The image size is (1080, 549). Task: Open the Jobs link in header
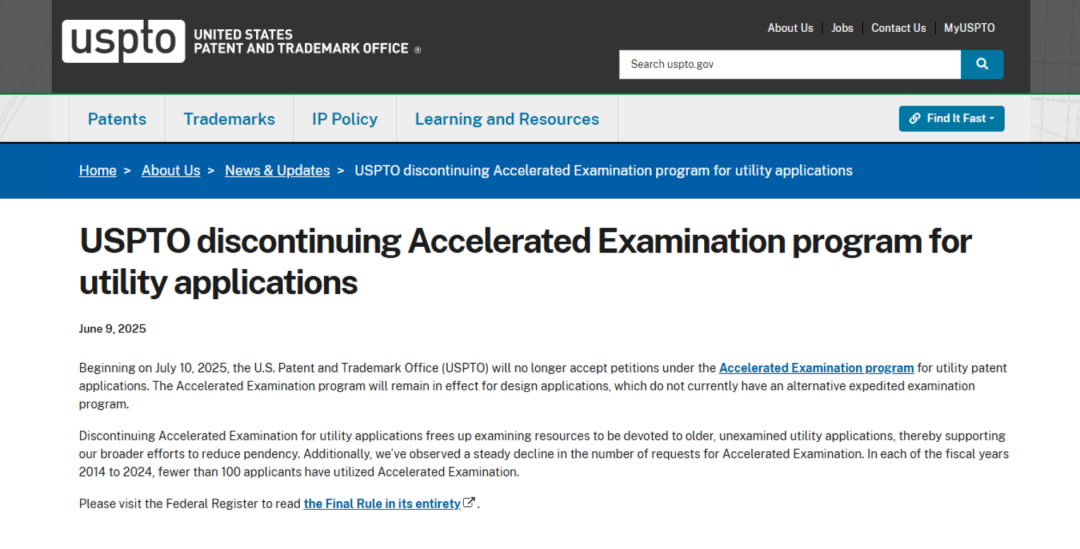[x=842, y=28]
